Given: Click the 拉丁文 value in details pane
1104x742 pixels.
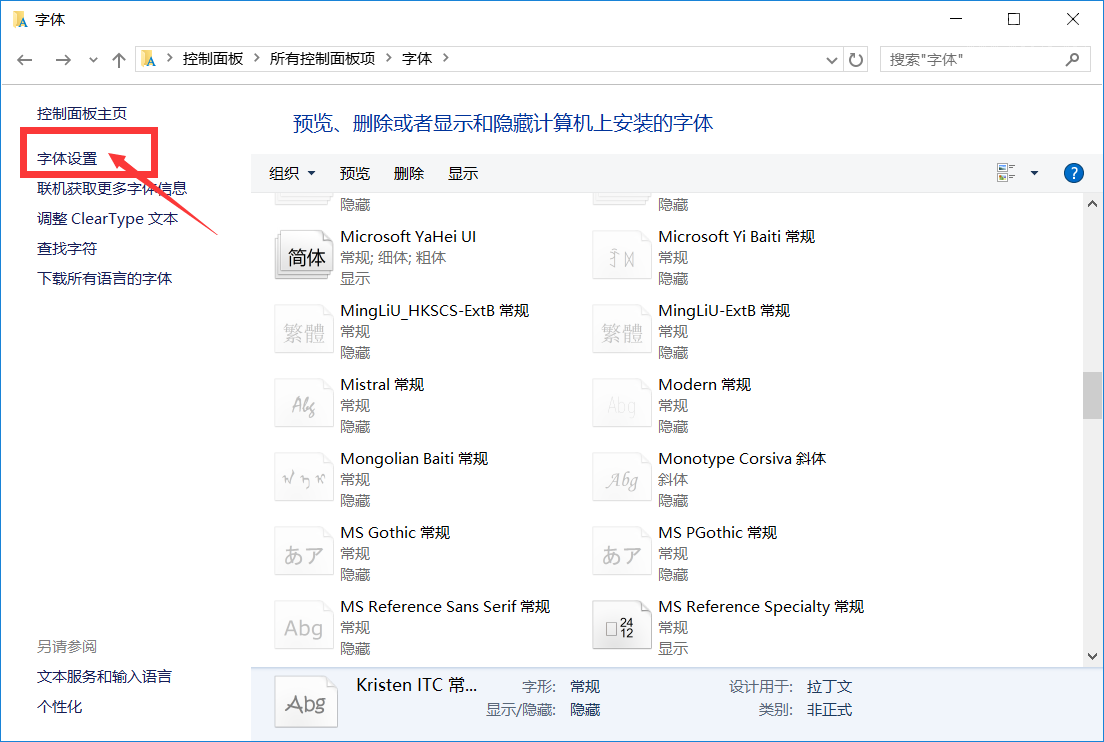Looking at the screenshot, I should point(829,686).
